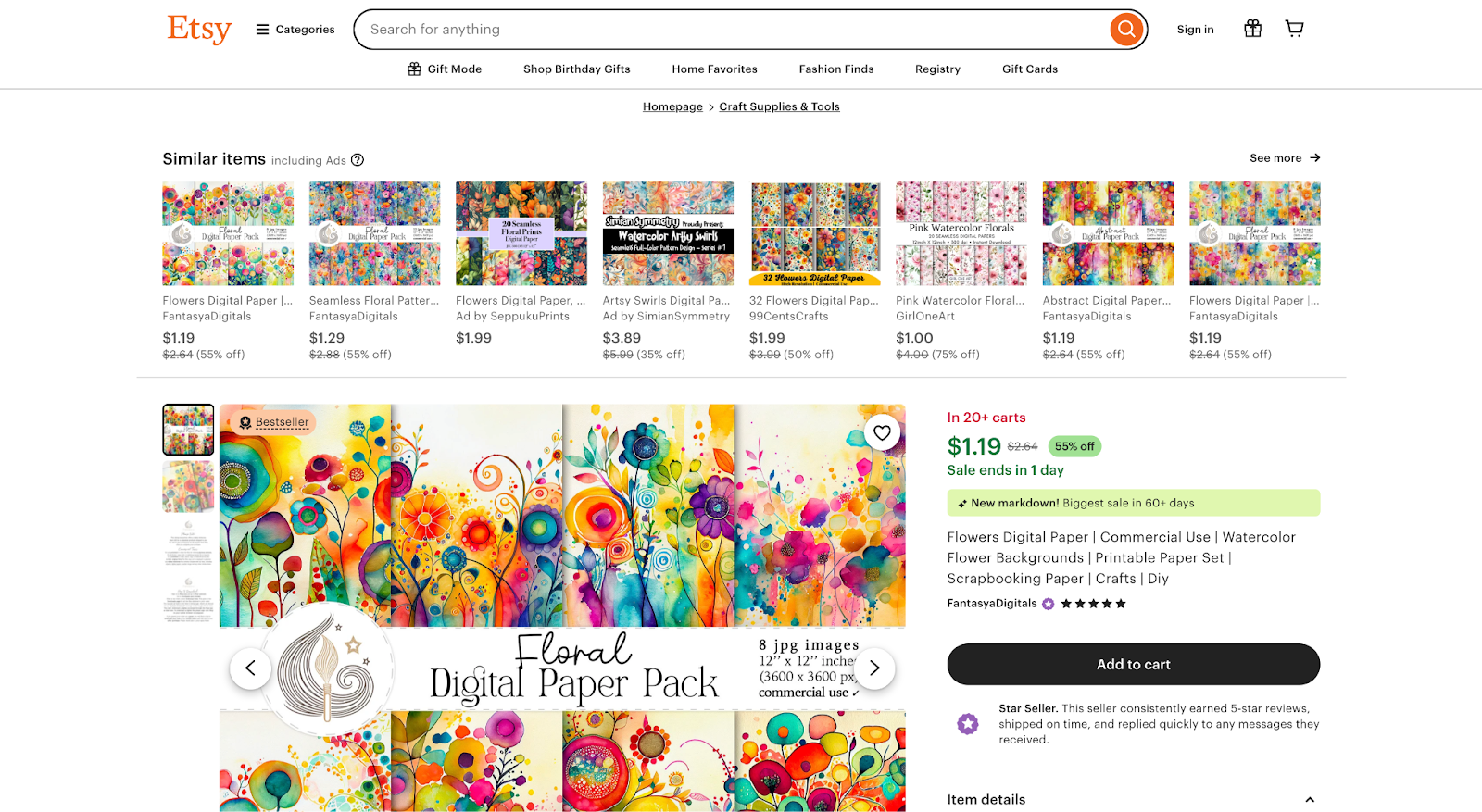Favorite this item with heart button

click(882, 432)
